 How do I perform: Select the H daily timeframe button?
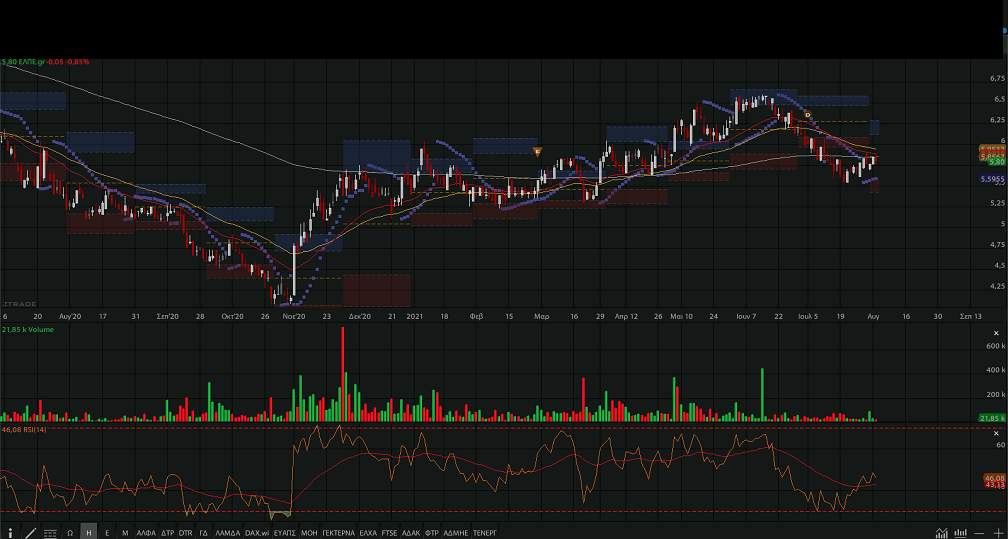(88, 533)
